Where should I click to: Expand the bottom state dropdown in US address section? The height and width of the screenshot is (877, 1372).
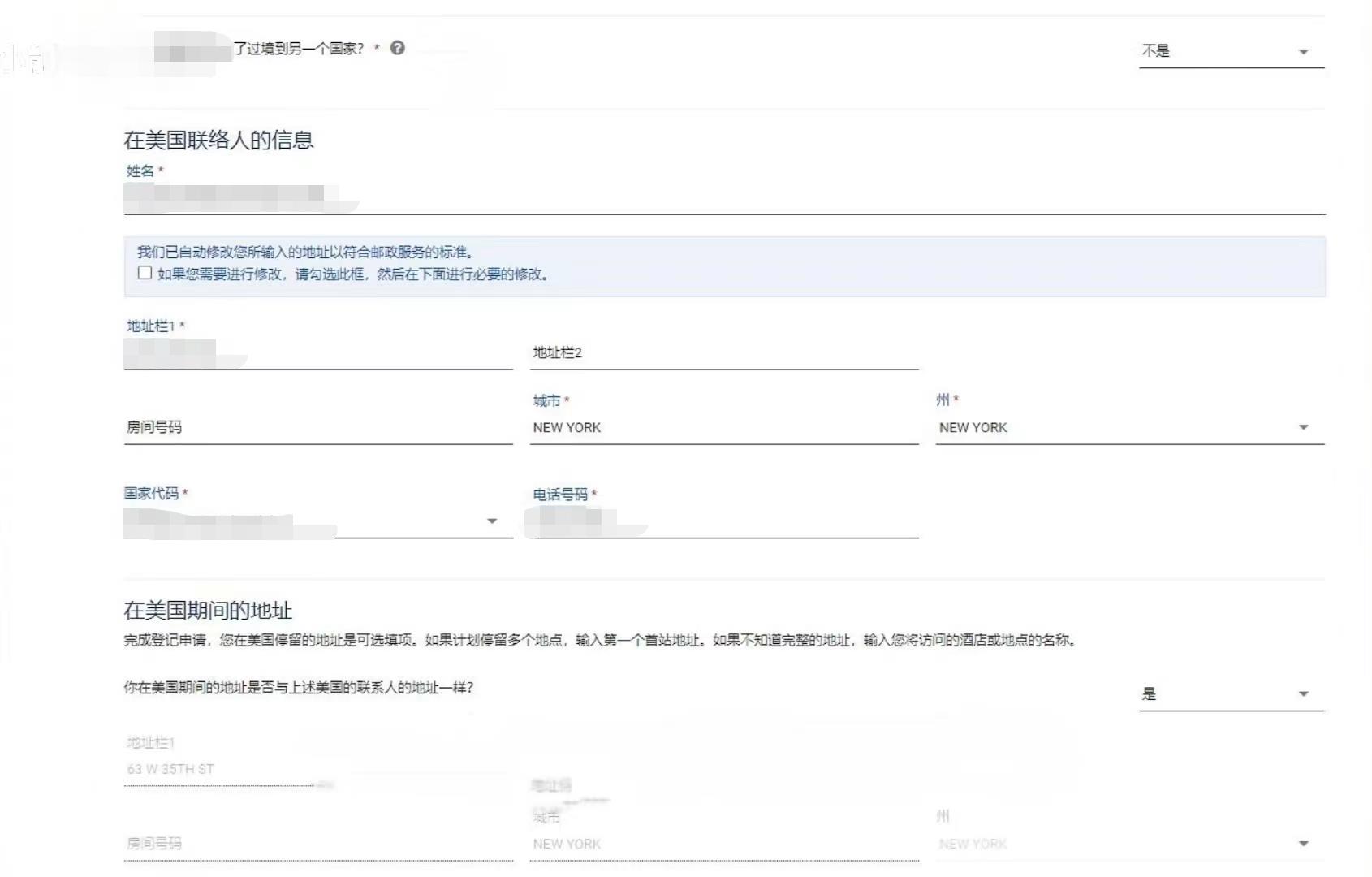point(1303,843)
